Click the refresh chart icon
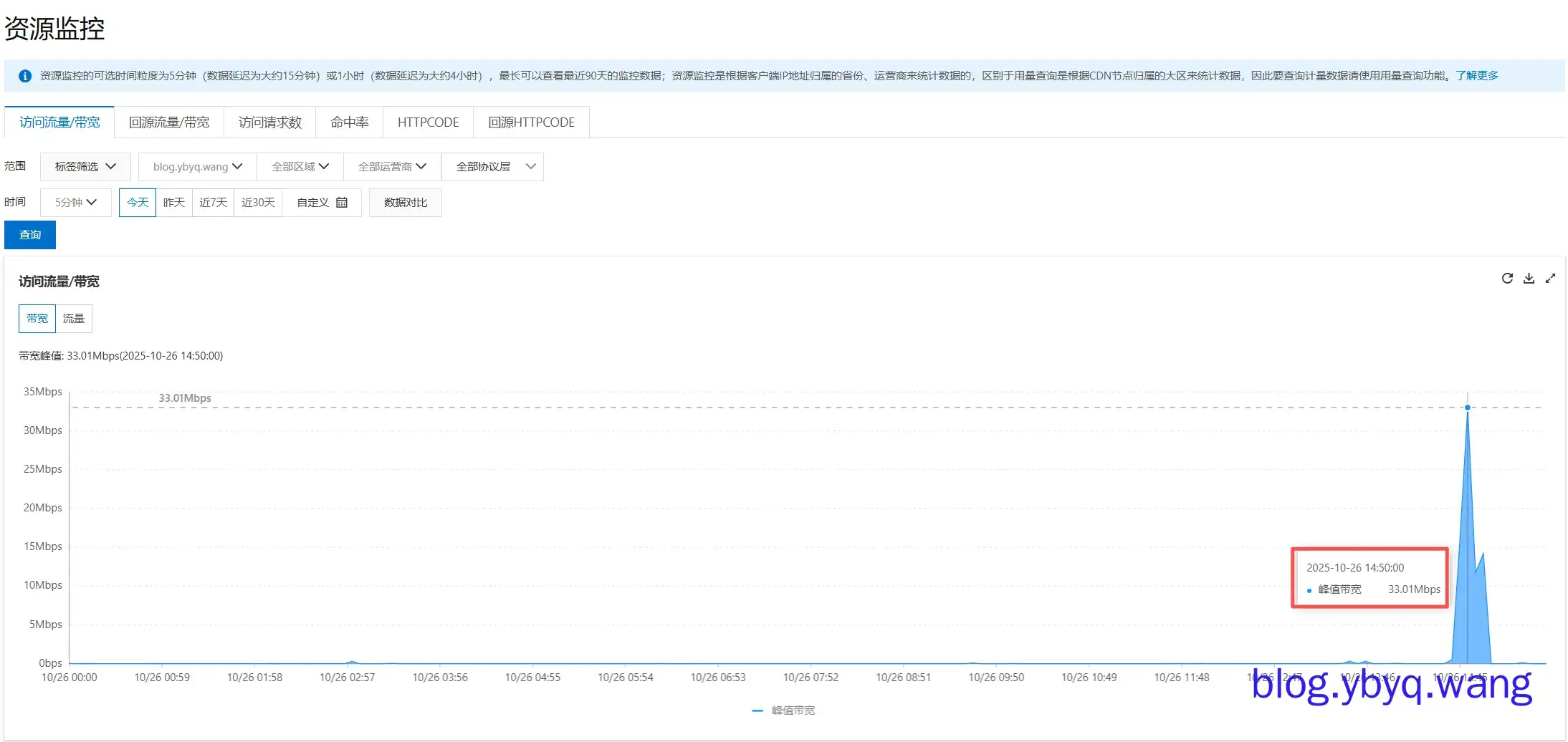 1507,279
